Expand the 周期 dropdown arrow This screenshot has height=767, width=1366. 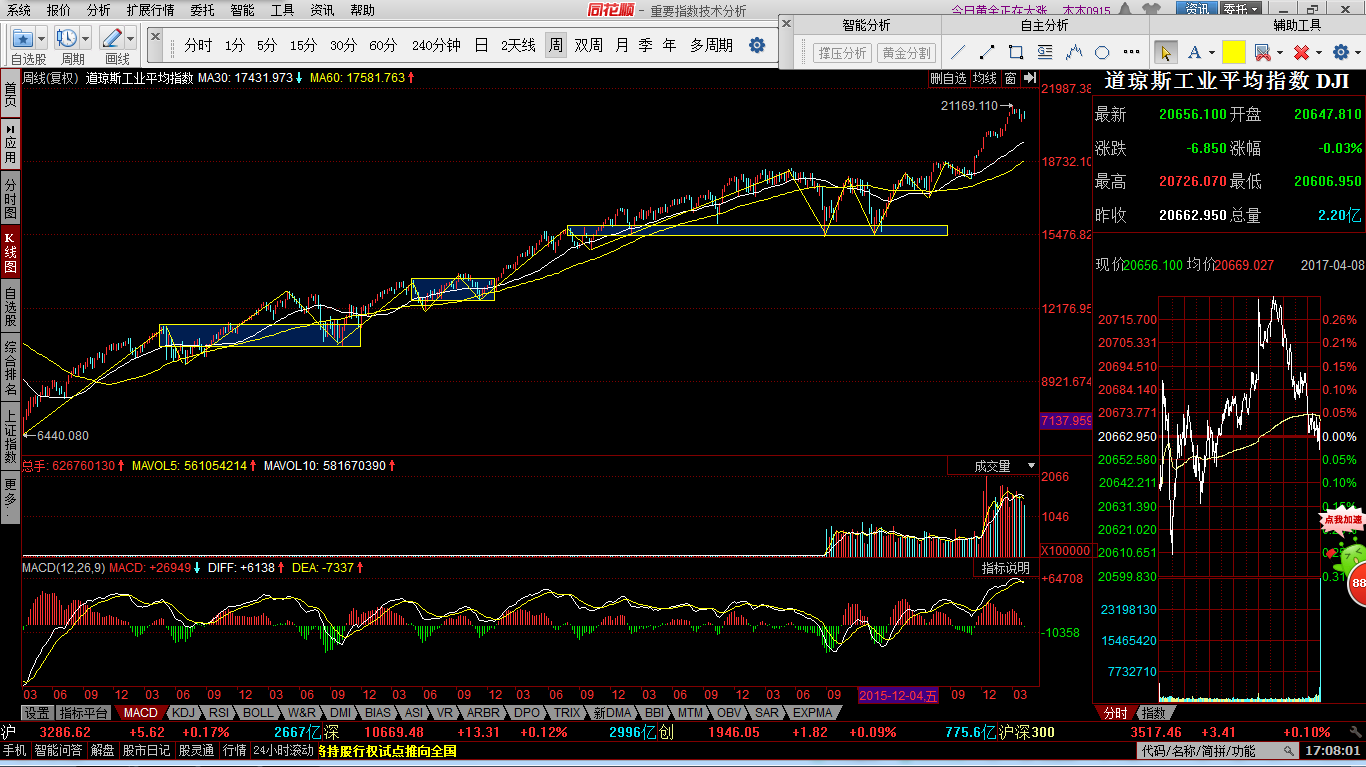click(86, 38)
